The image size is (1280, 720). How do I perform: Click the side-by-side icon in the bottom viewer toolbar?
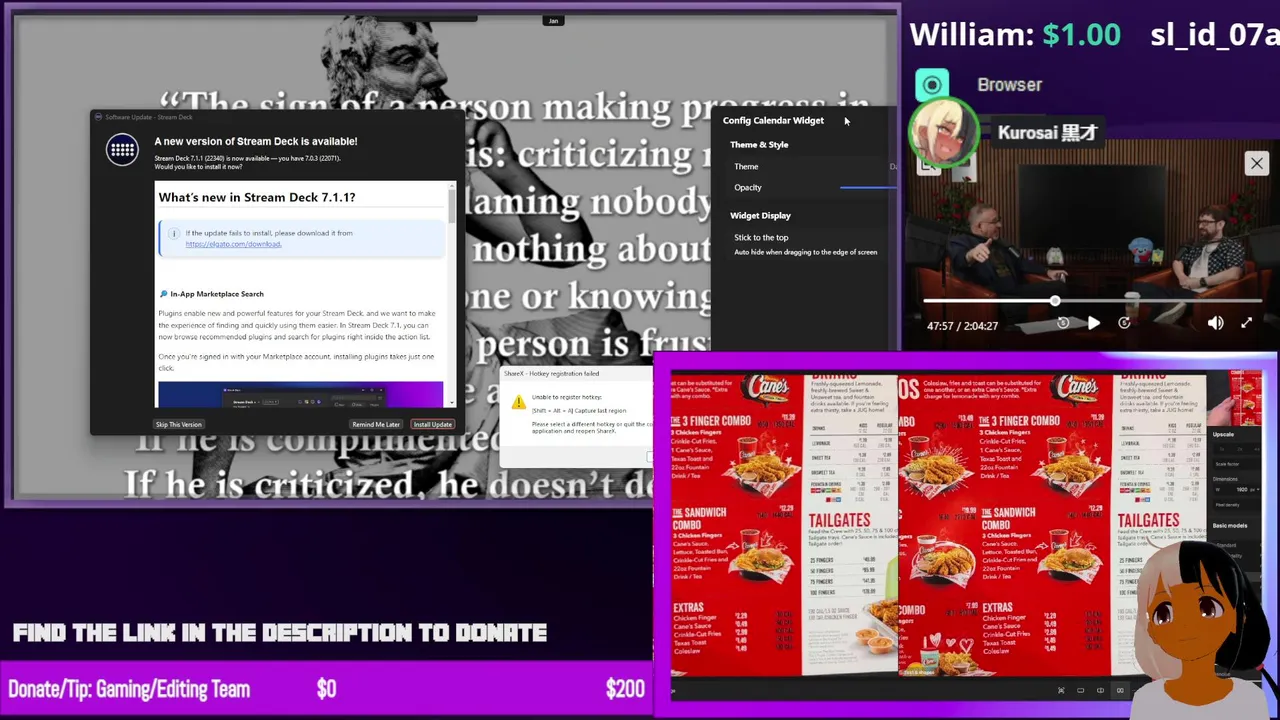[x=1120, y=691]
